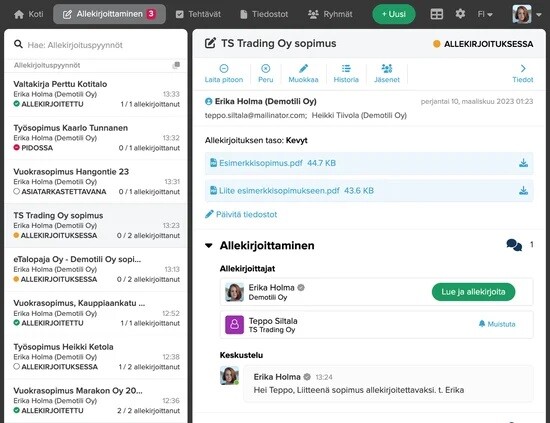Open Työsopimus Heikki Ketola request
This screenshot has width=550, height=423.
click(x=96, y=357)
